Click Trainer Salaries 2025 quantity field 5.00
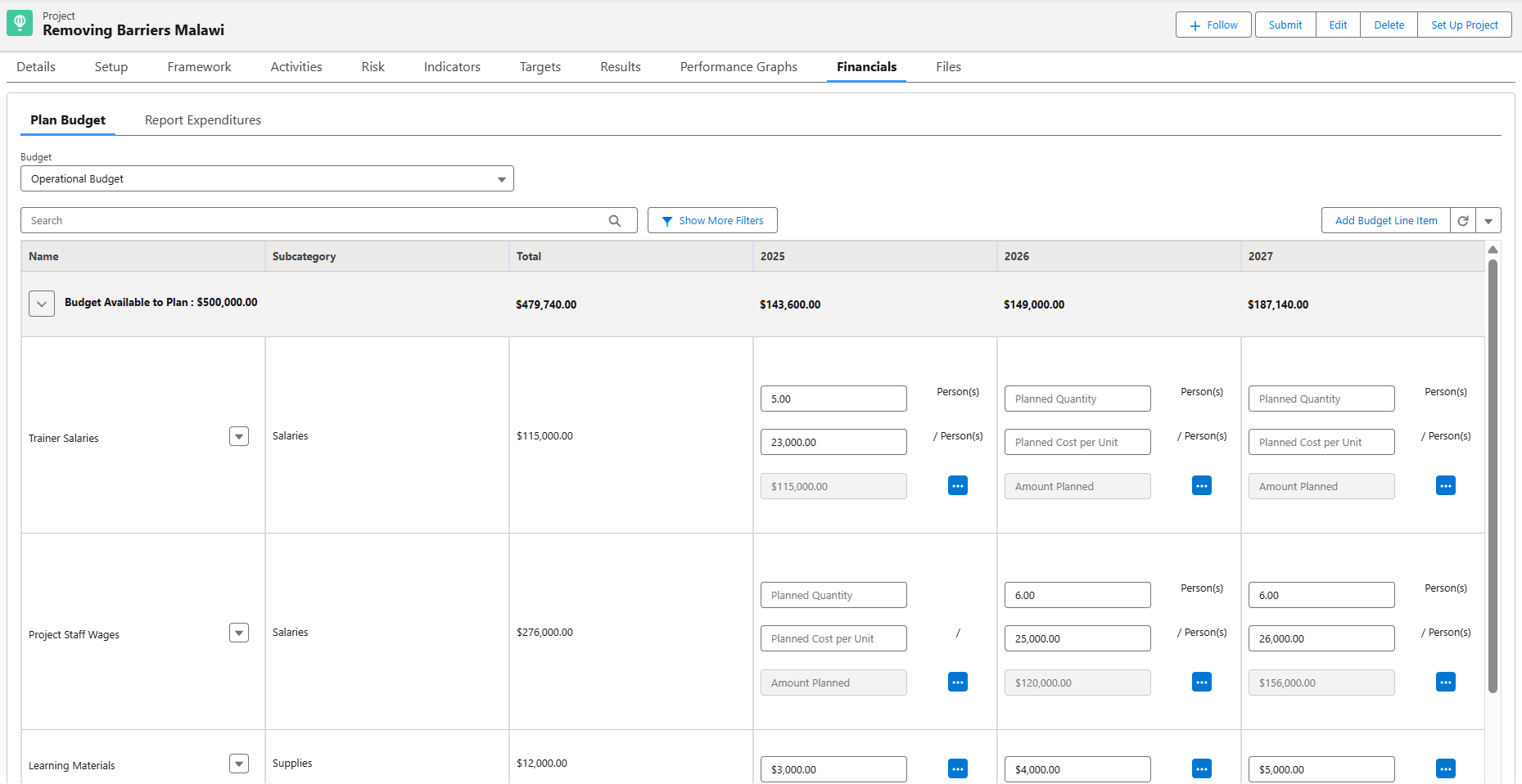Screen dimensions: 1522x784 coord(833,399)
